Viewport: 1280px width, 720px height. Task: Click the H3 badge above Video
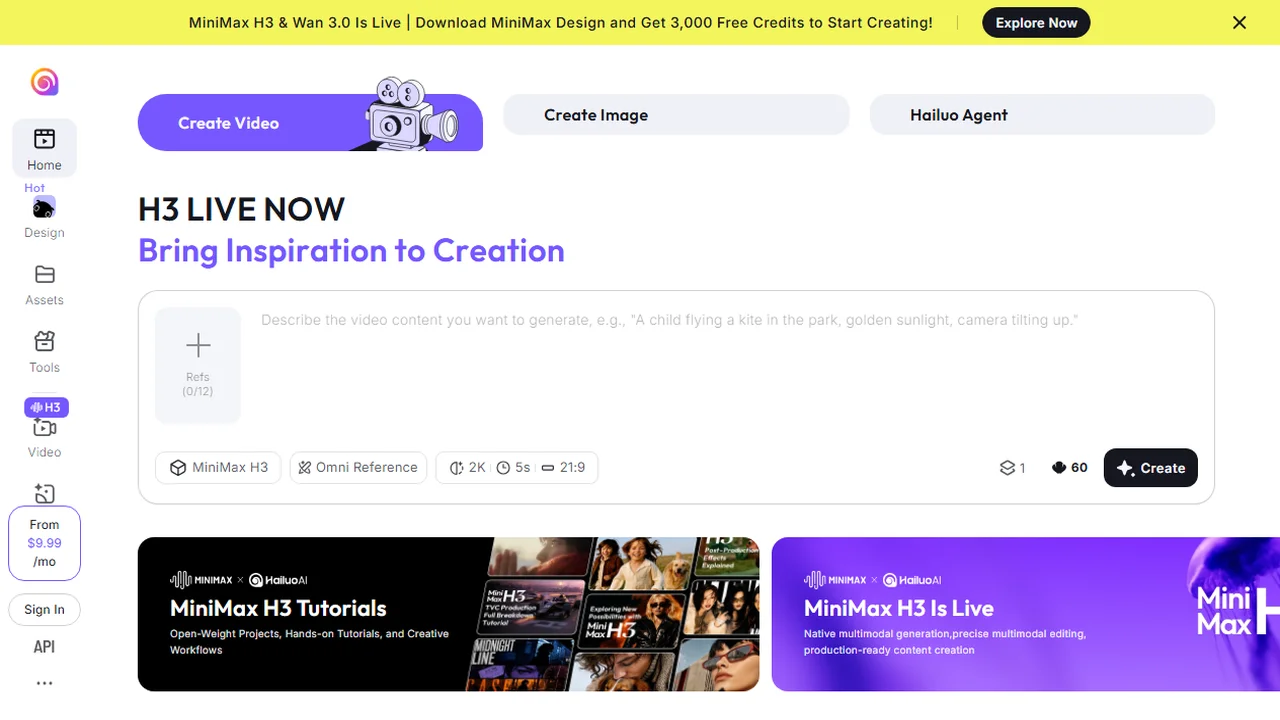coord(46,407)
